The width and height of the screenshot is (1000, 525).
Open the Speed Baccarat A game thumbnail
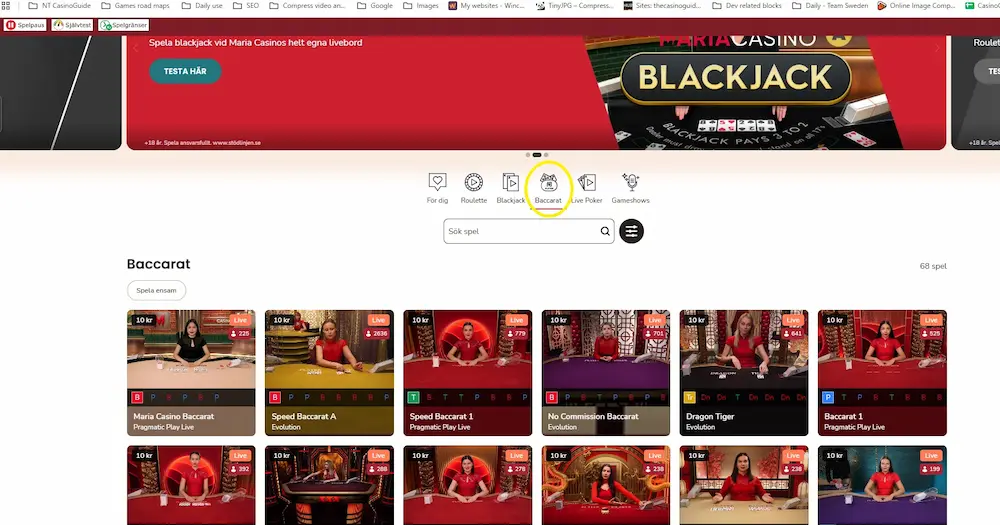tap(329, 373)
